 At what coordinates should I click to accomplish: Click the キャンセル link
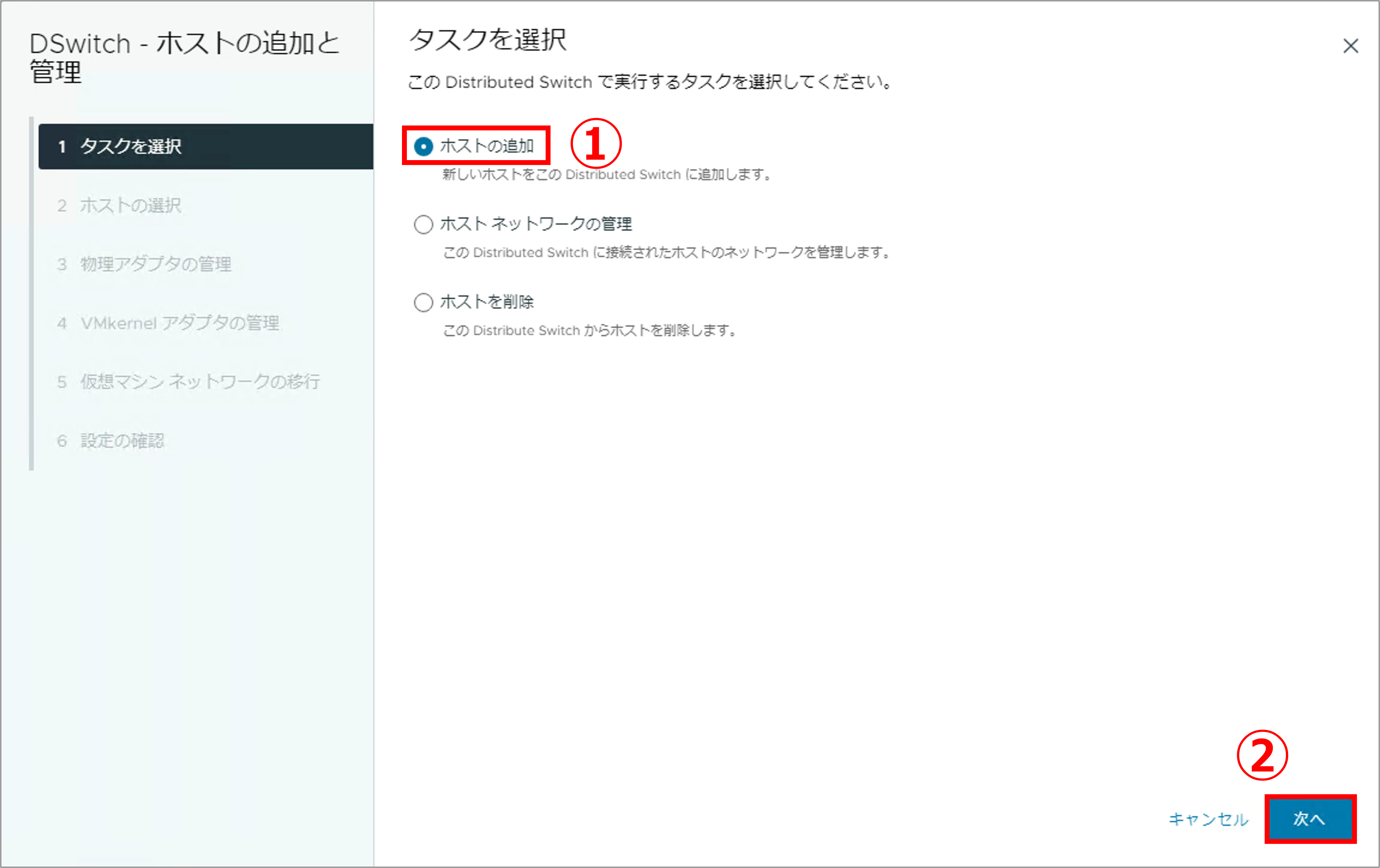(1208, 819)
